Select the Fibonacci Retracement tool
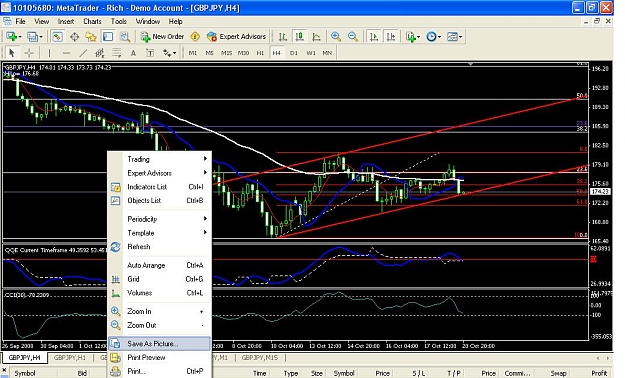Screen dimensions: 625x378 click(x=116, y=53)
